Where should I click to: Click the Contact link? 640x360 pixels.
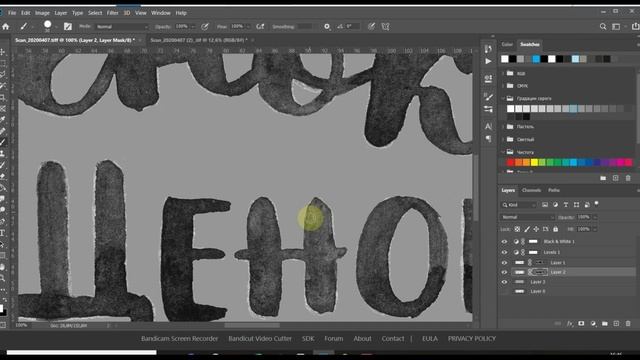coord(393,338)
